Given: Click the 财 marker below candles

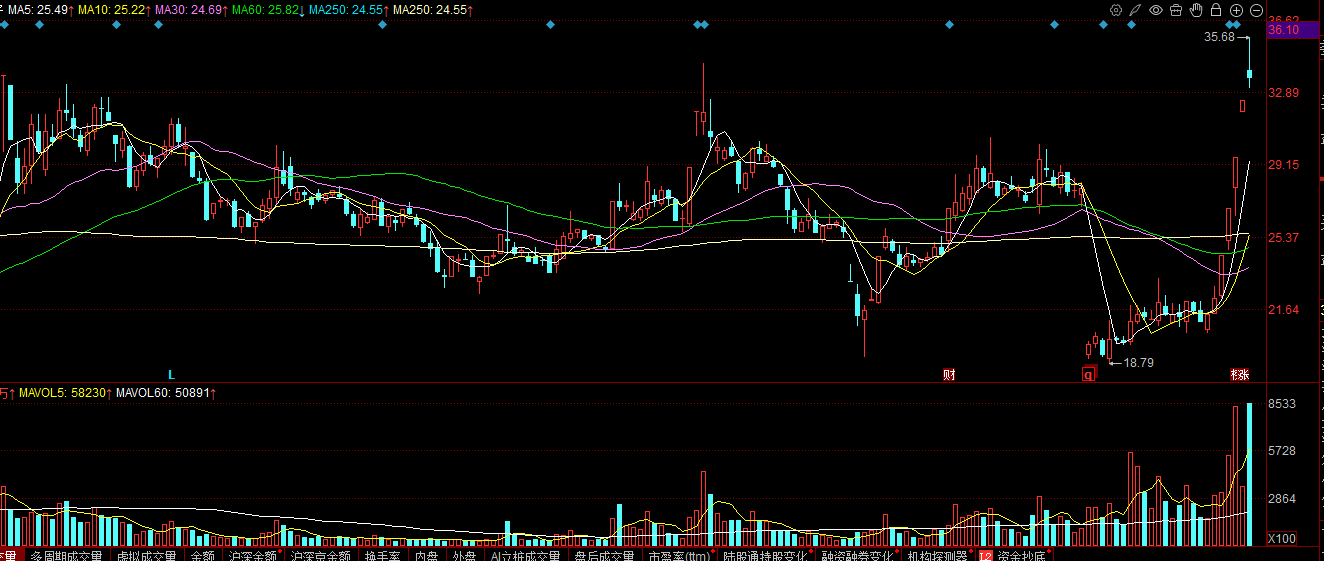Looking at the screenshot, I should point(949,375).
